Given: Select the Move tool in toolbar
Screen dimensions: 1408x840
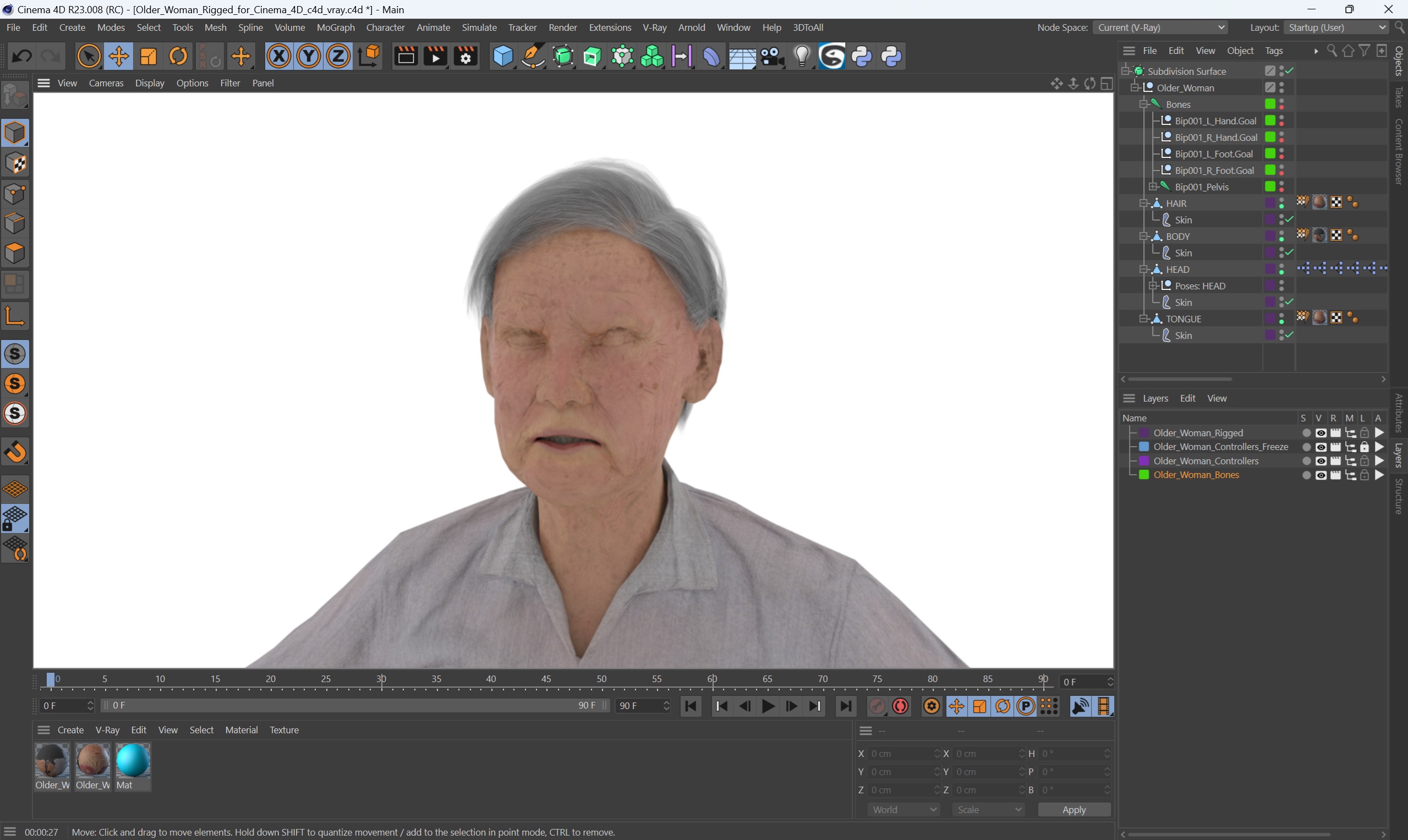Looking at the screenshot, I should point(117,56).
